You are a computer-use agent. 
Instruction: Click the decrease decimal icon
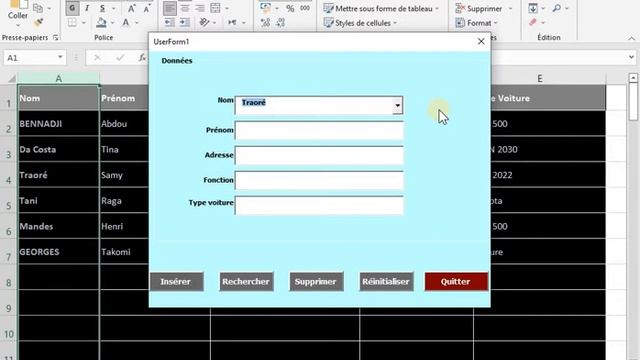[280, 22]
